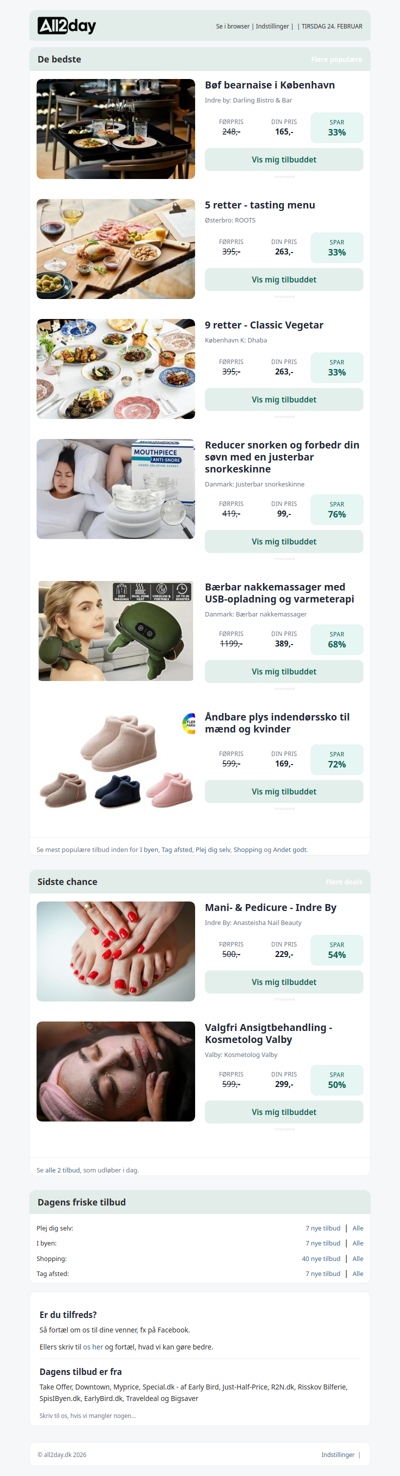
Task: Click footer Indstillinger link
Action: click(338, 1455)
